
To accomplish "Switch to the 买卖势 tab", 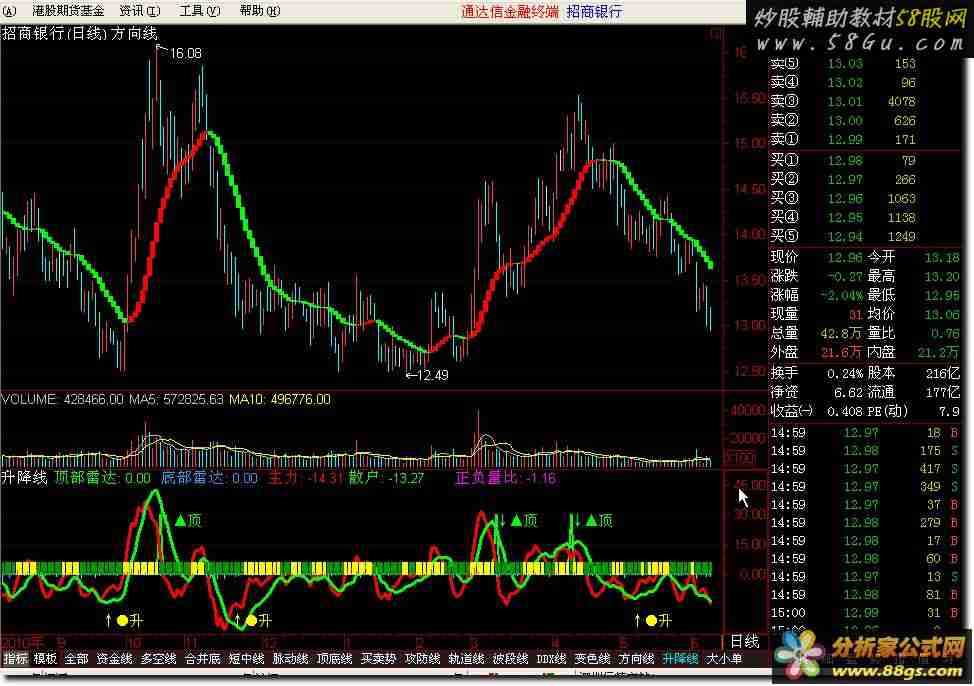I will [x=379, y=658].
